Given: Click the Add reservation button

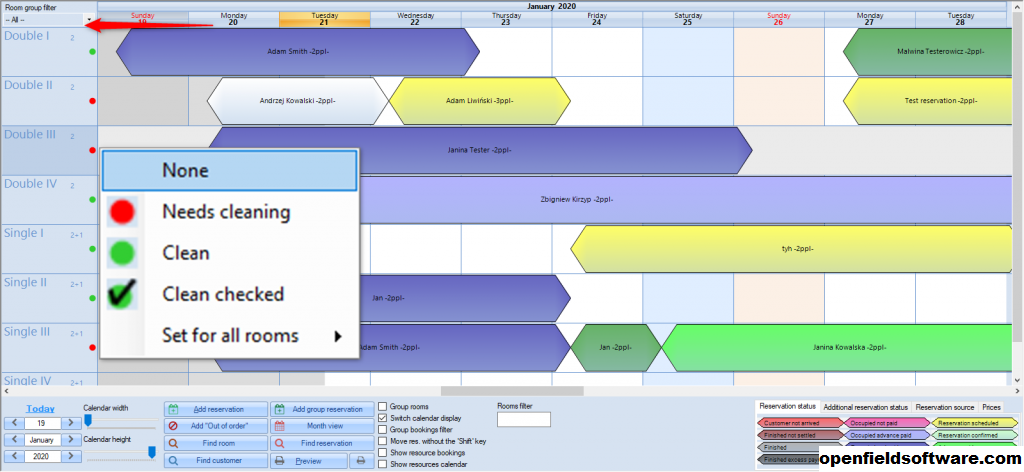Looking at the screenshot, I should [216, 409].
